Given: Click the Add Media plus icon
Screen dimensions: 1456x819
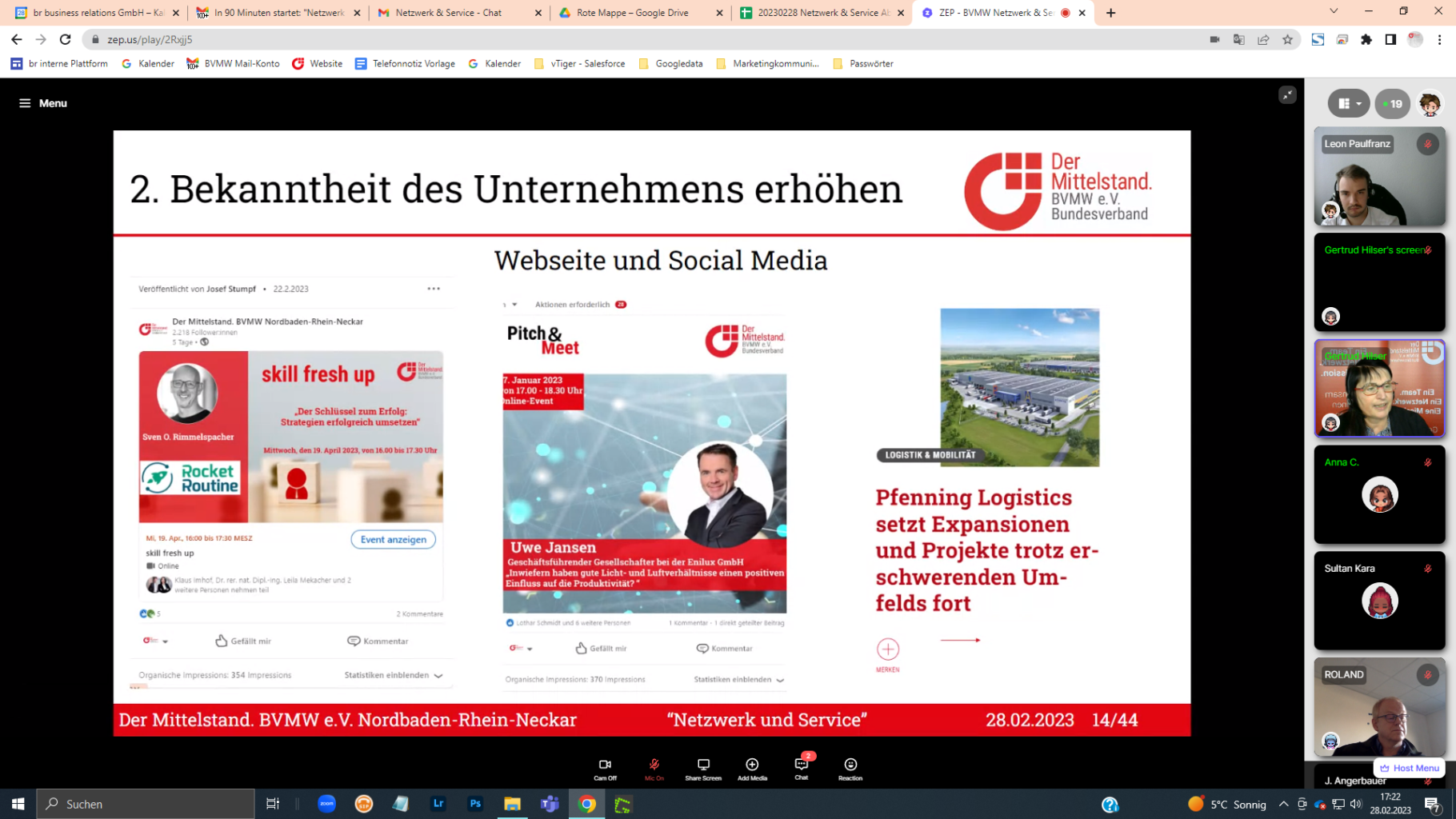Looking at the screenshot, I should [752, 765].
